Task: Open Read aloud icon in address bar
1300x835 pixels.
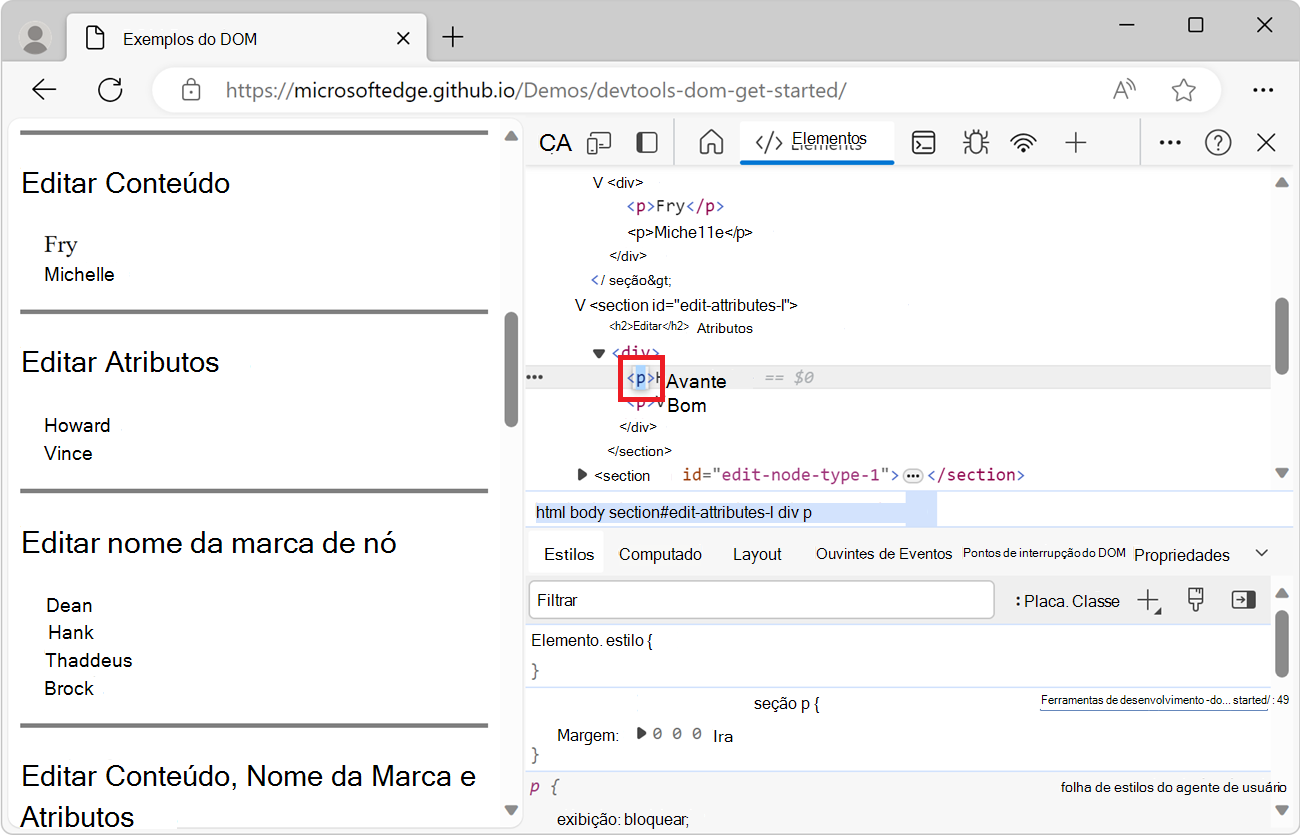Action: (1125, 90)
